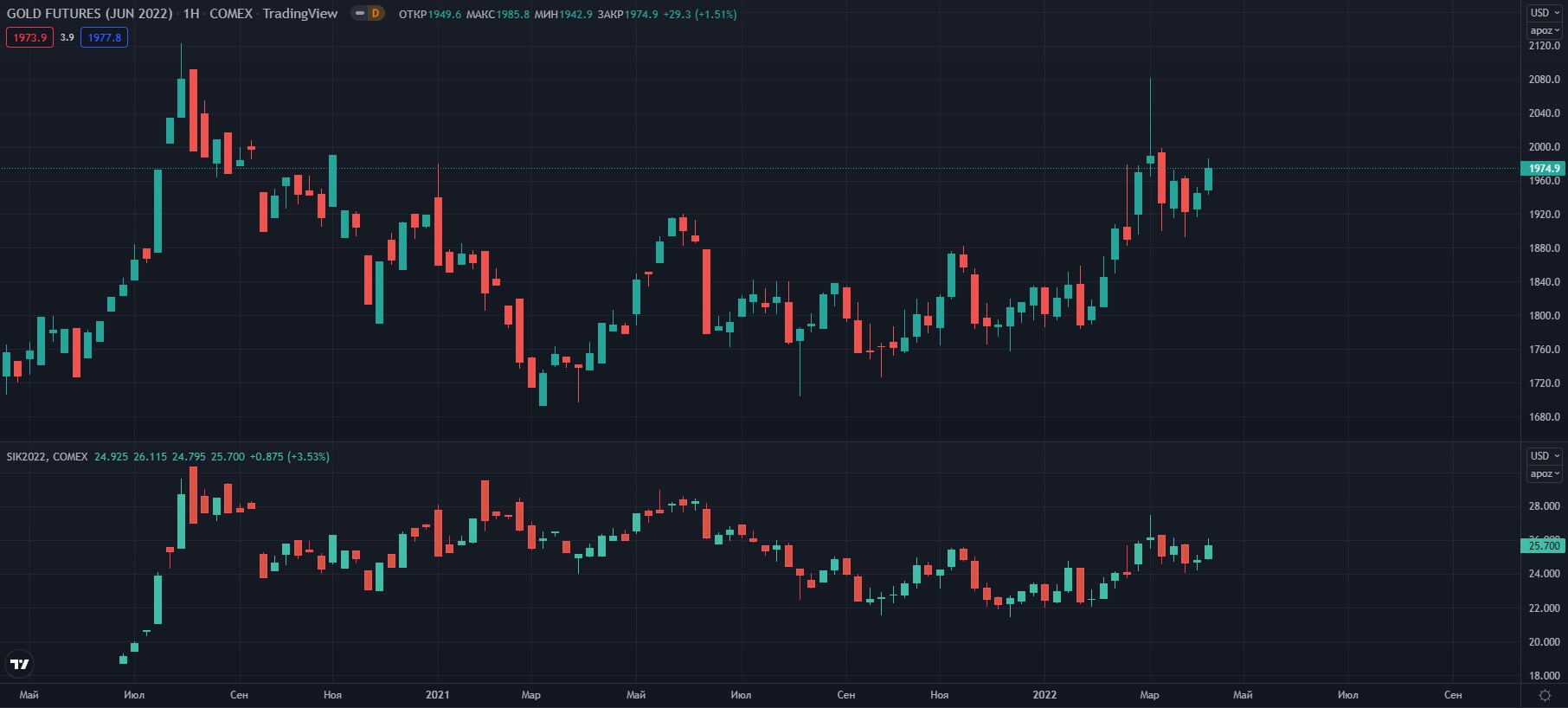Click the 3.9 spread value
The image size is (1568, 708).
[67, 37]
